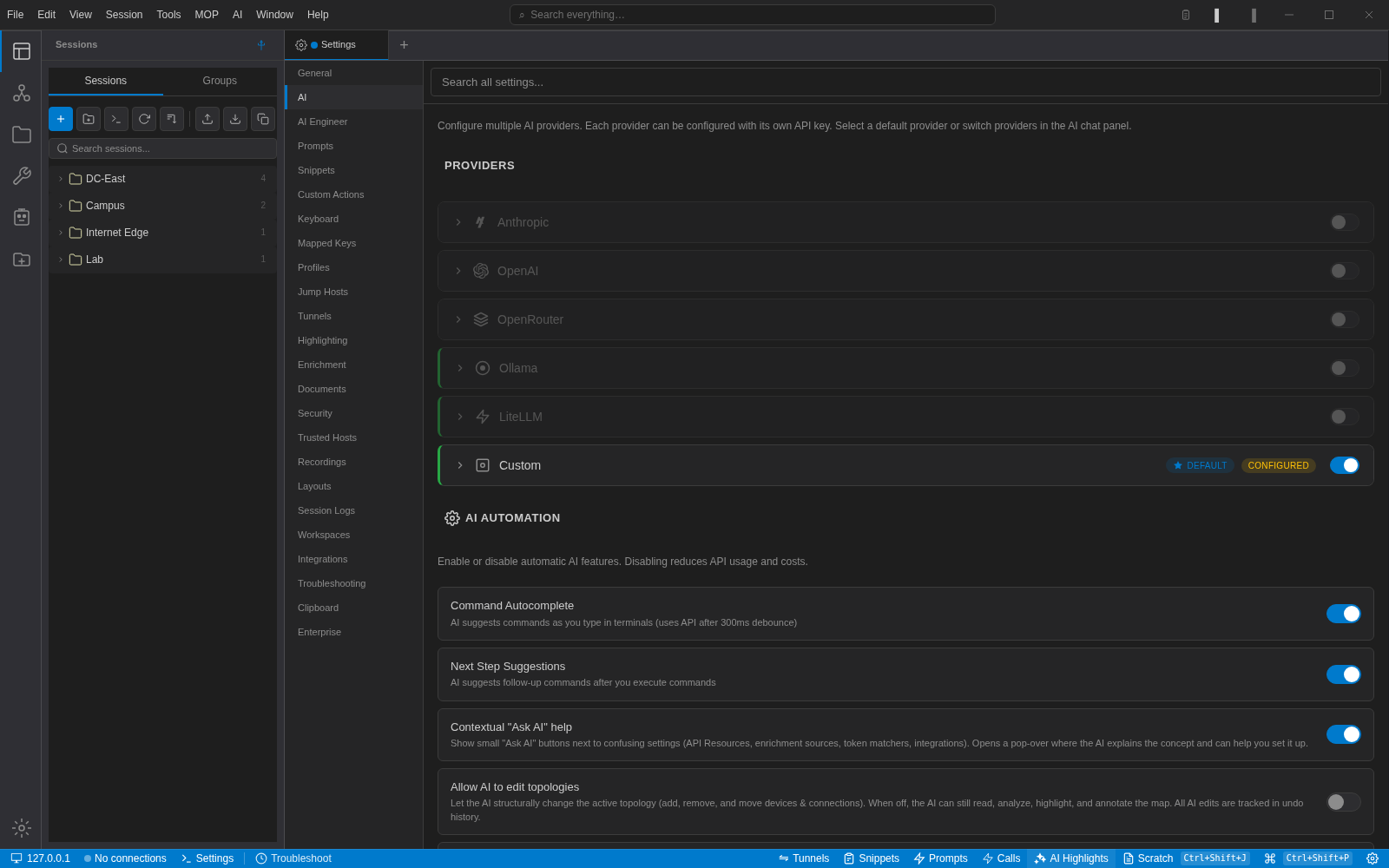This screenshot has width=1389, height=868.
Task: Click the sun theme icon at the sidebar bottom
Action: tap(22, 828)
